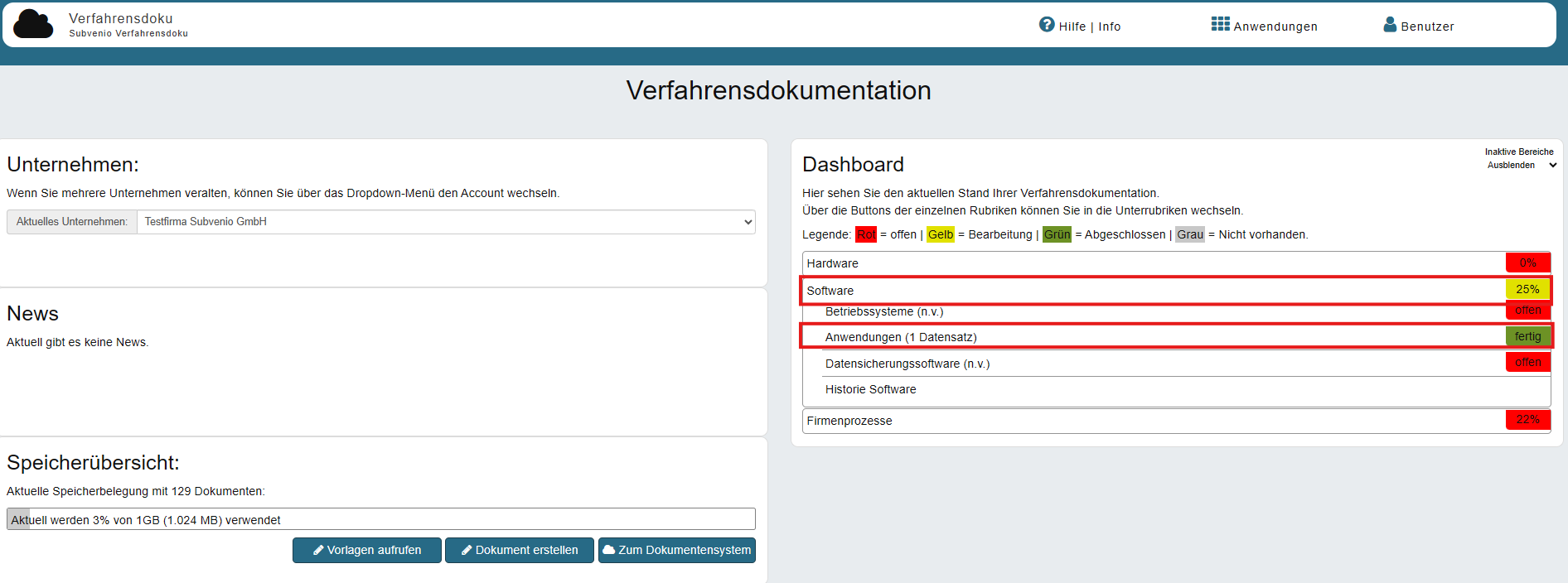
Task: Click the Verfahrensdokumentation page heading
Action: click(779, 90)
